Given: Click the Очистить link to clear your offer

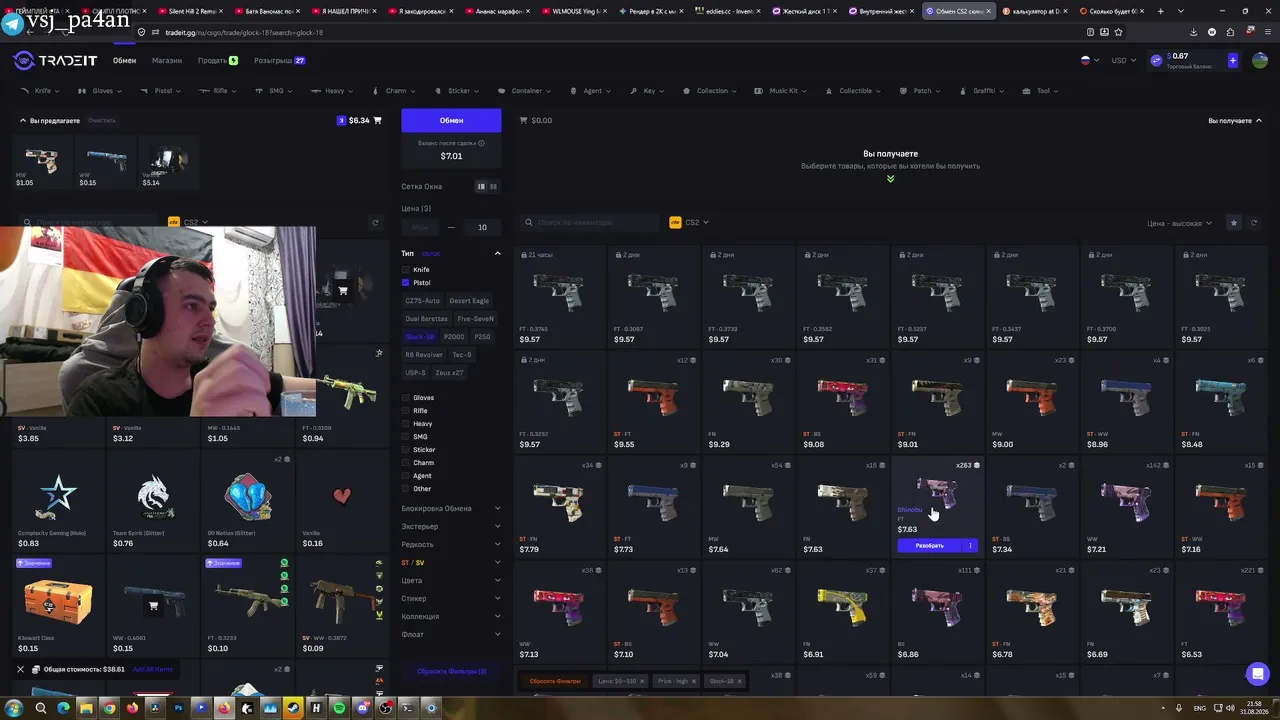Looking at the screenshot, I should coord(102,121).
